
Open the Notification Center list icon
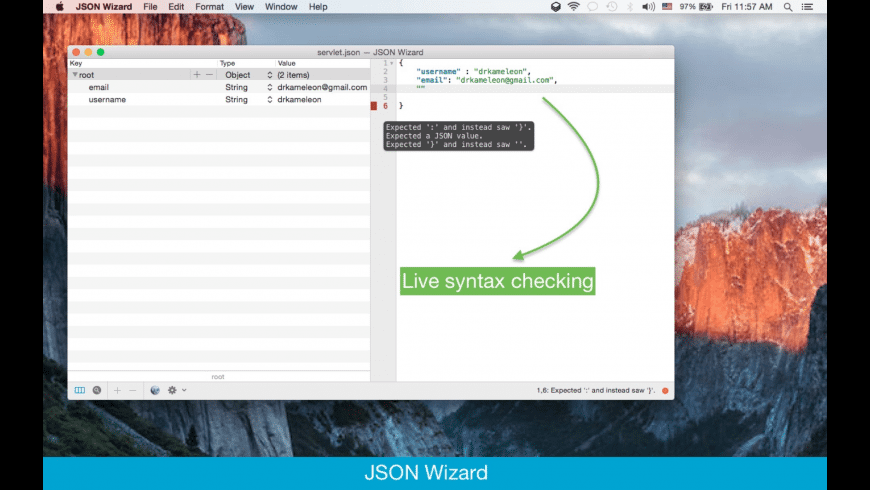808,7
